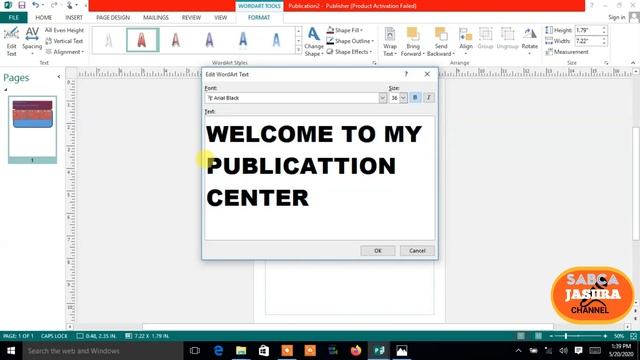Switch to the MAILINGS tab

click(x=156, y=18)
